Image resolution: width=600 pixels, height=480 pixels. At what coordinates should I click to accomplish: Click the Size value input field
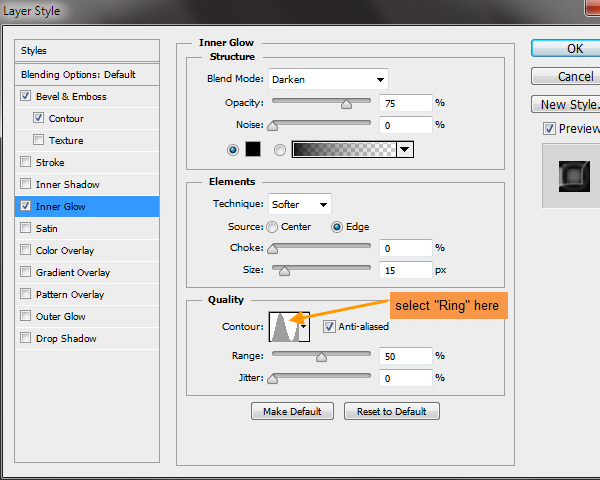[405, 270]
